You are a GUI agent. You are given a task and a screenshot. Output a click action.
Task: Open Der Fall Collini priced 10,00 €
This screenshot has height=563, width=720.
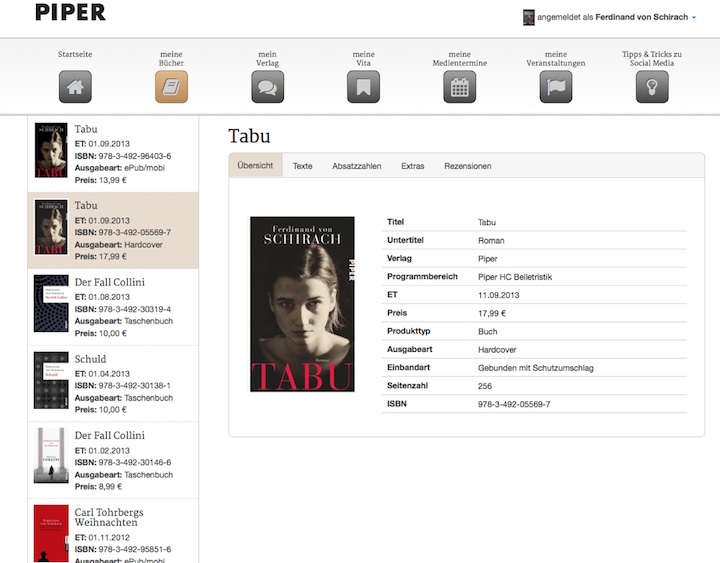[113, 308]
